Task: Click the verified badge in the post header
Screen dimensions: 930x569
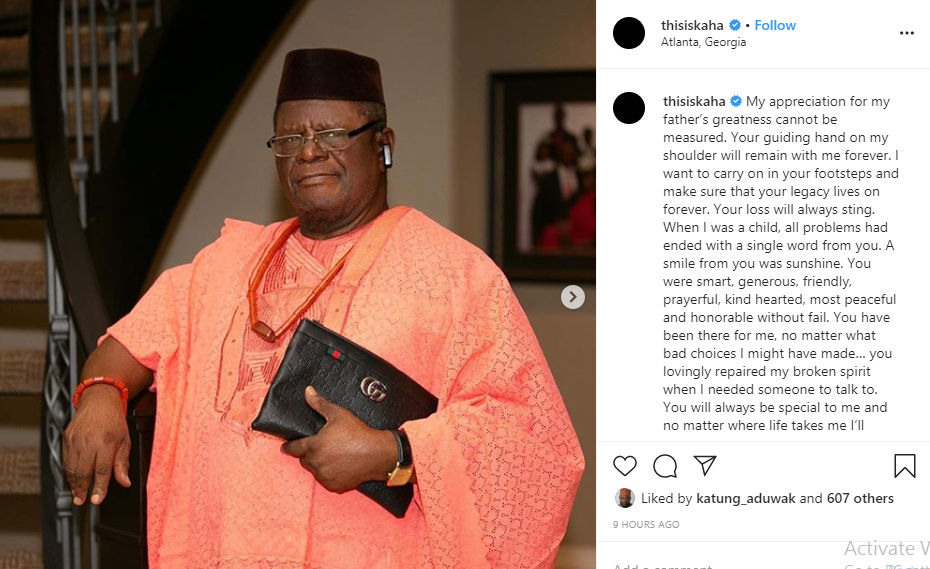Action: [x=735, y=26]
